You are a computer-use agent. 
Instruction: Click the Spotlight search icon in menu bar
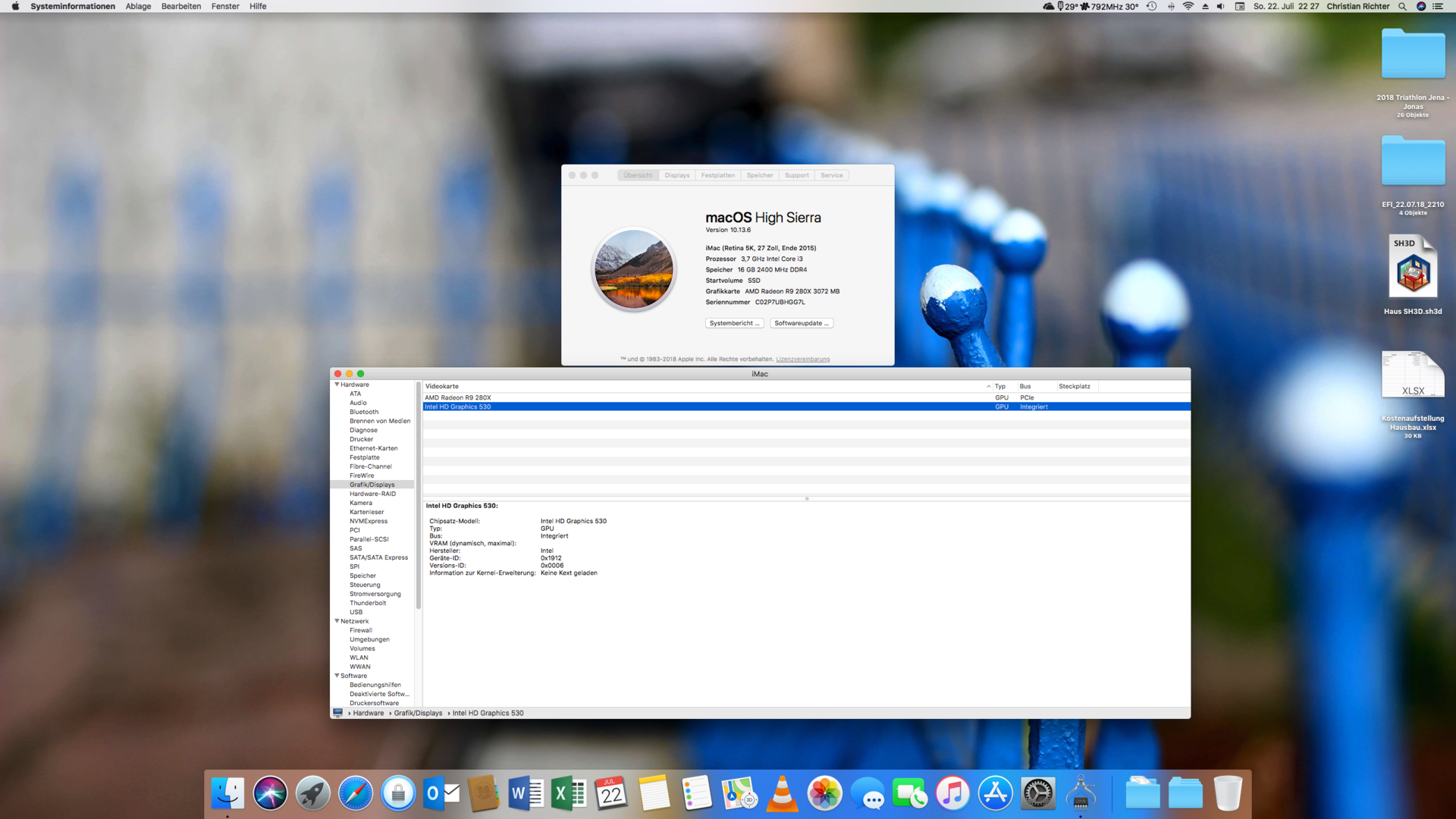point(1402,6)
